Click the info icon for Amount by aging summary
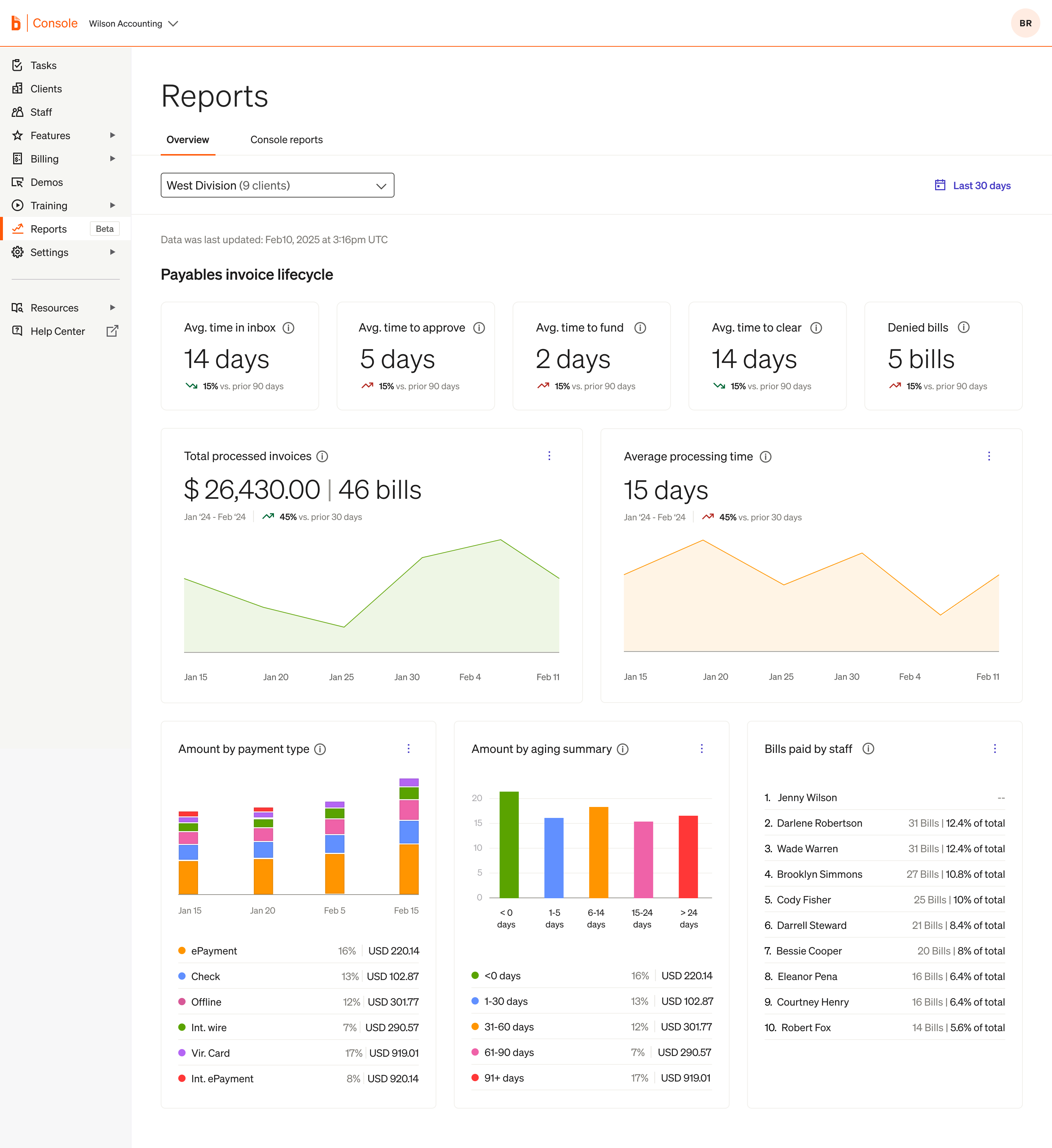Screen dimensions: 1052x1148 [x=622, y=749]
